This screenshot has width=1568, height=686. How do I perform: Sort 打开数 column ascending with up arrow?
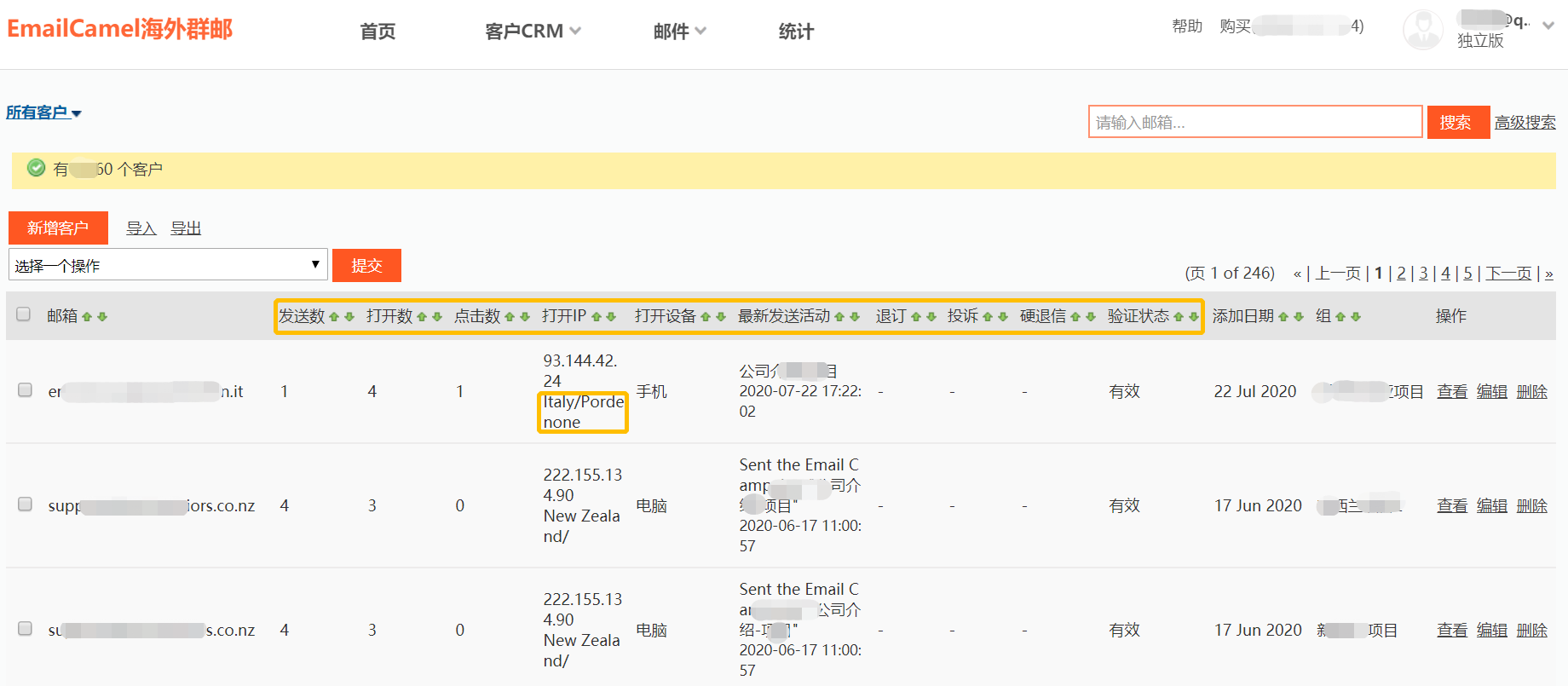(422, 317)
